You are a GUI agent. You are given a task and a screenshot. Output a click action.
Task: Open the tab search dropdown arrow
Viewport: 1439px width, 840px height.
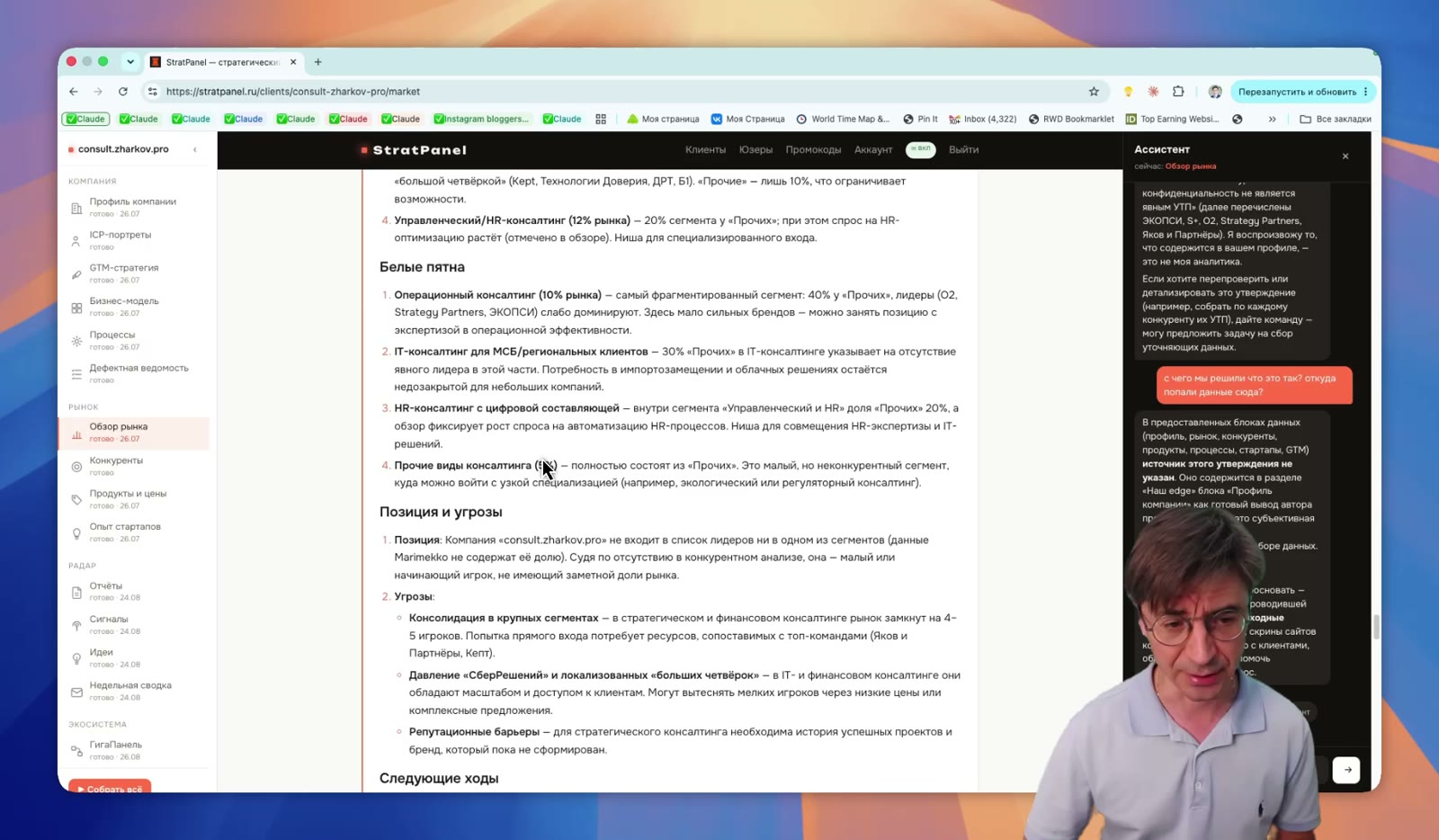tap(130, 62)
